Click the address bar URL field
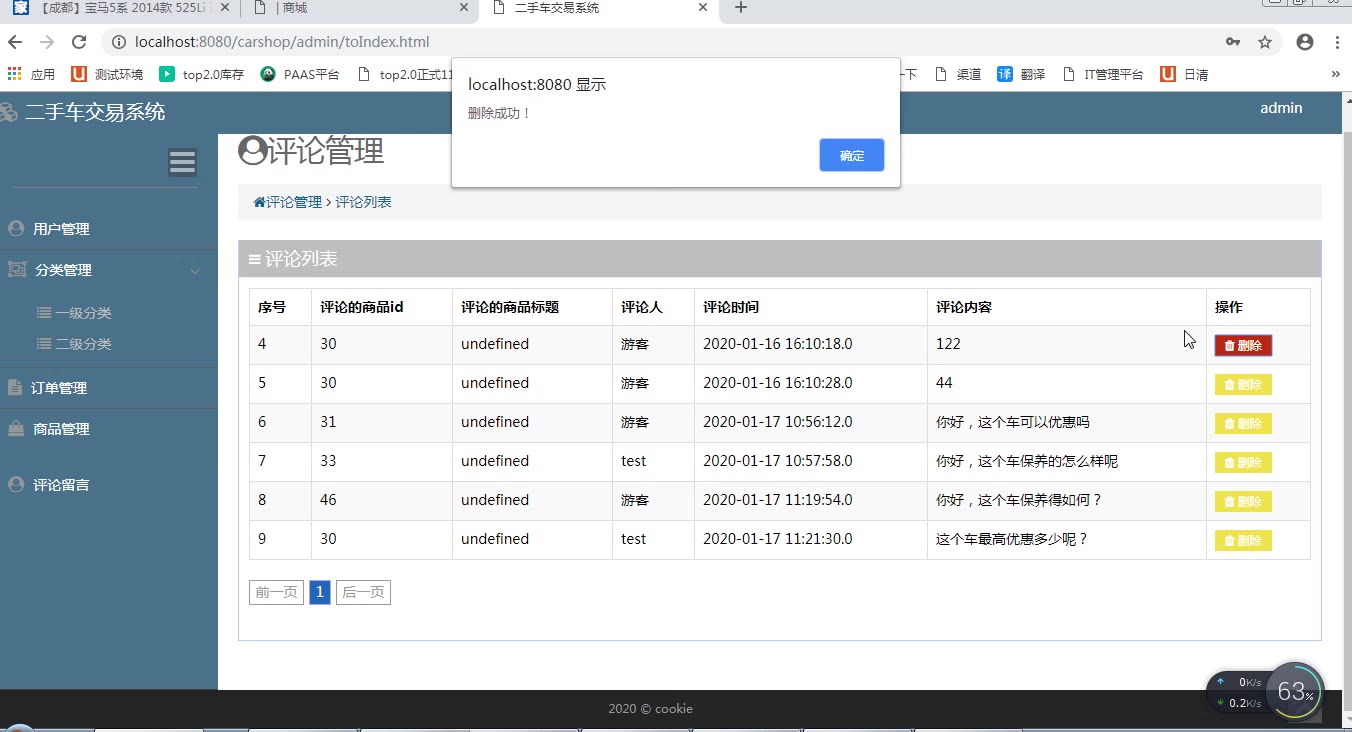1352x732 pixels. pyautogui.click(x=660, y=42)
